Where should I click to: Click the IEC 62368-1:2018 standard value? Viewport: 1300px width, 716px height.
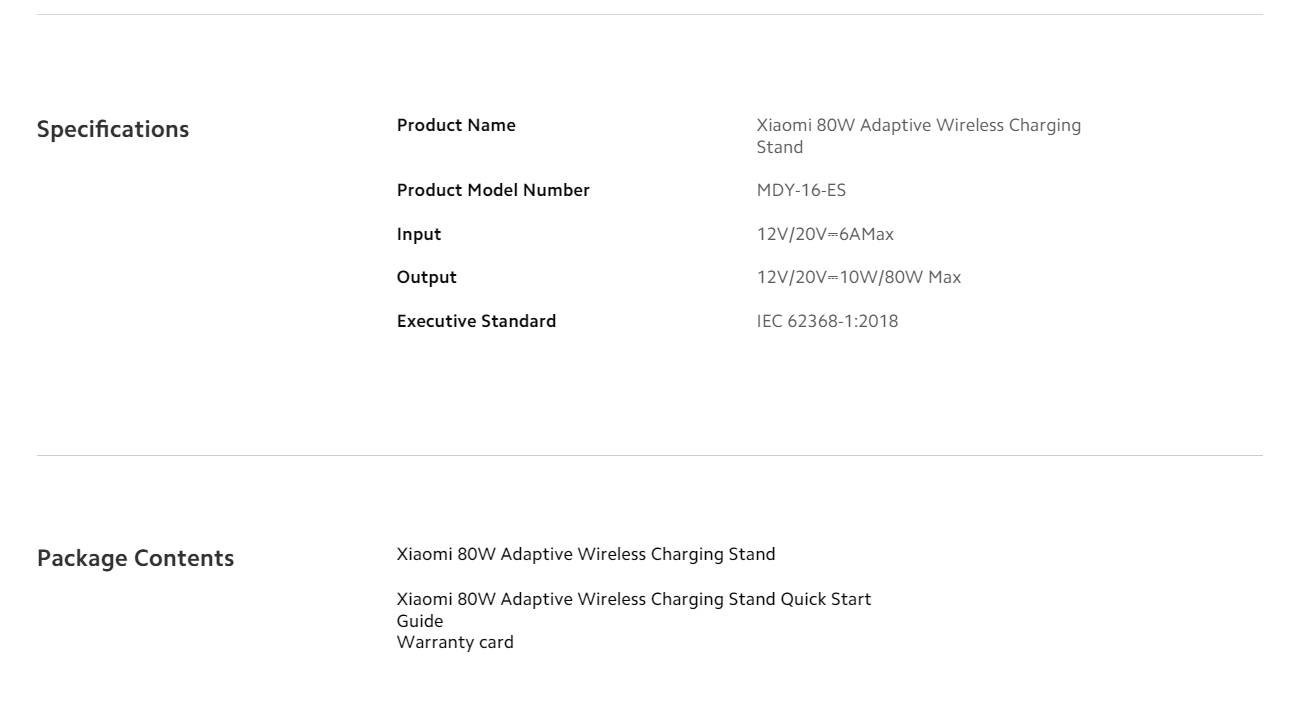pos(827,321)
